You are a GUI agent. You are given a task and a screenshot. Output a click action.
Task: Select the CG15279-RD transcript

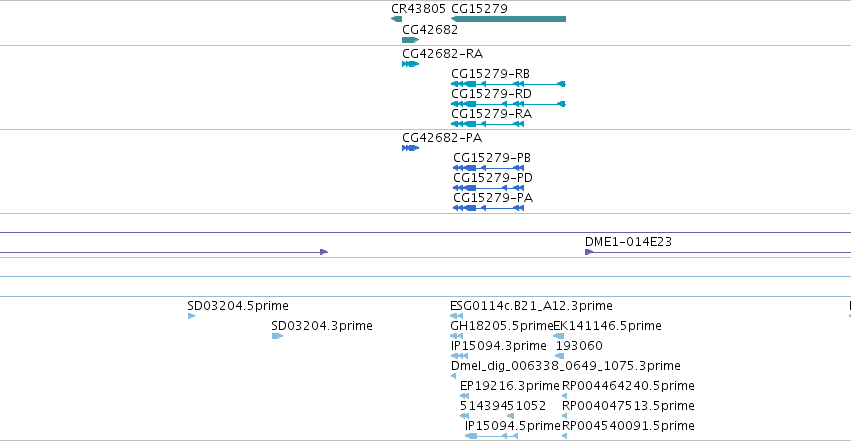508,104
